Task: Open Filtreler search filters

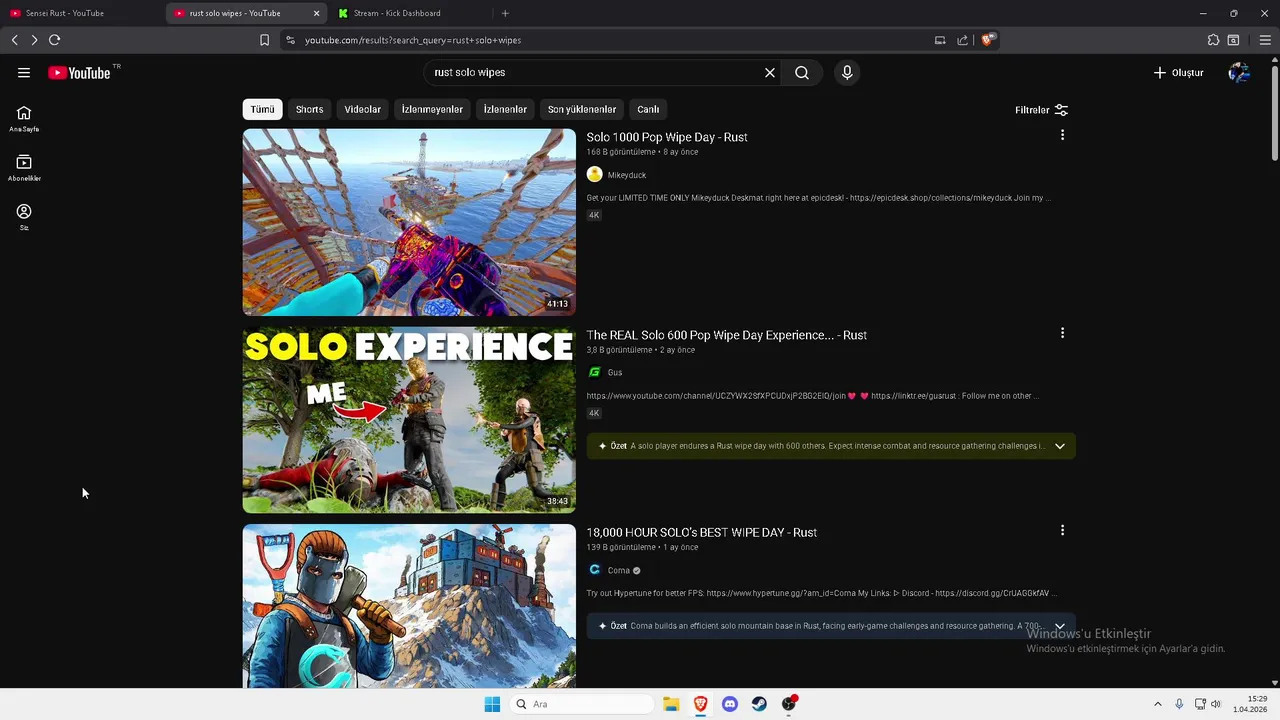Action: (x=1041, y=110)
